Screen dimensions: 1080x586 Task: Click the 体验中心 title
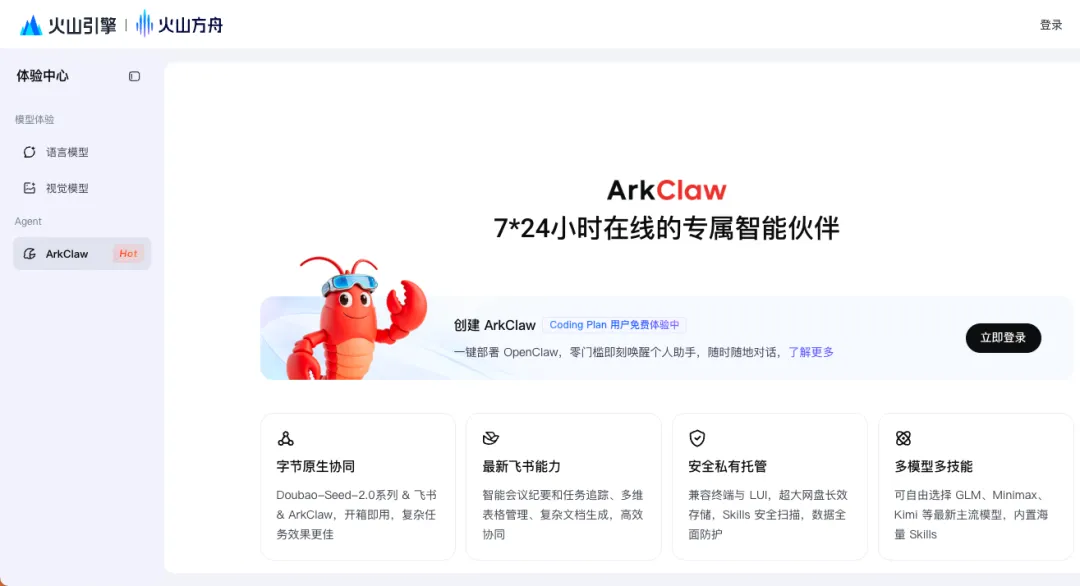click(x=43, y=76)
